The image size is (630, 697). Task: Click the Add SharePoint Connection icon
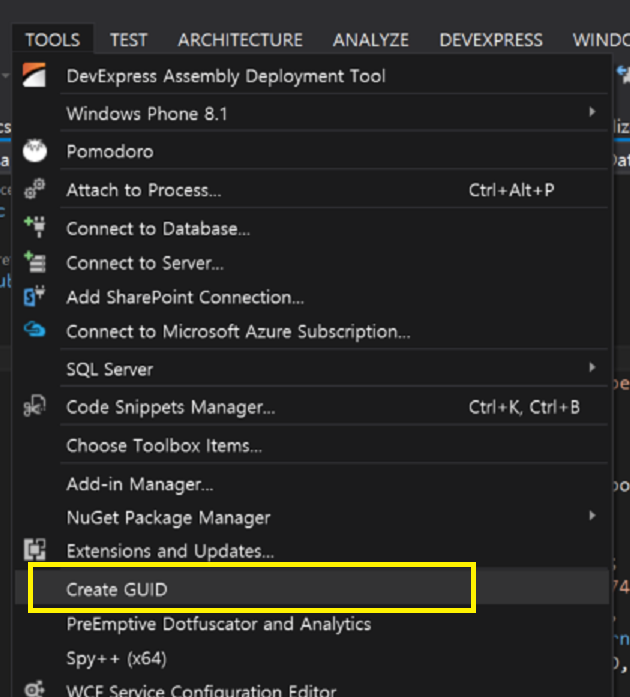pyautogui.click(x=35, y=296)
